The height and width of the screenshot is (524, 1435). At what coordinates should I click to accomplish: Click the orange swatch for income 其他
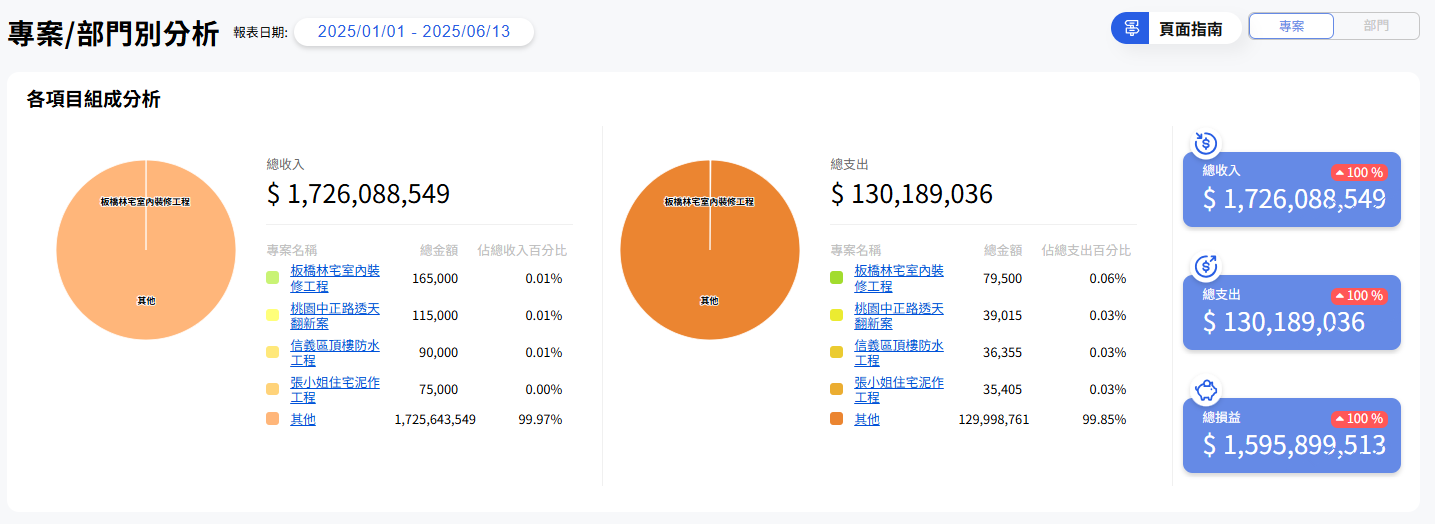tap(273, 419)
